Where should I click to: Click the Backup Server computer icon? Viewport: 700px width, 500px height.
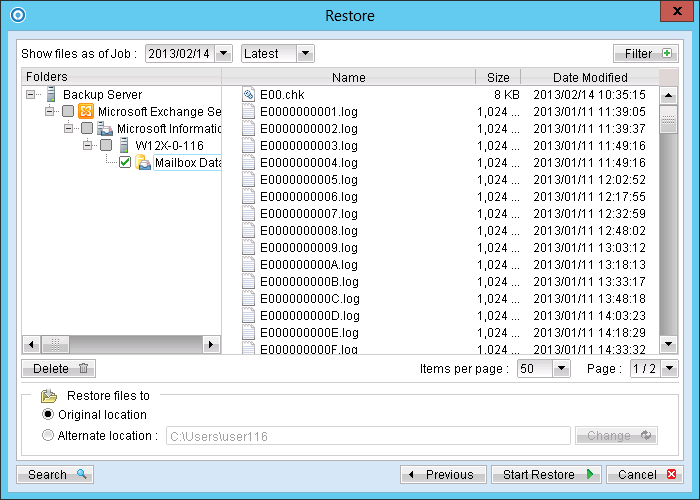(51, 94)
